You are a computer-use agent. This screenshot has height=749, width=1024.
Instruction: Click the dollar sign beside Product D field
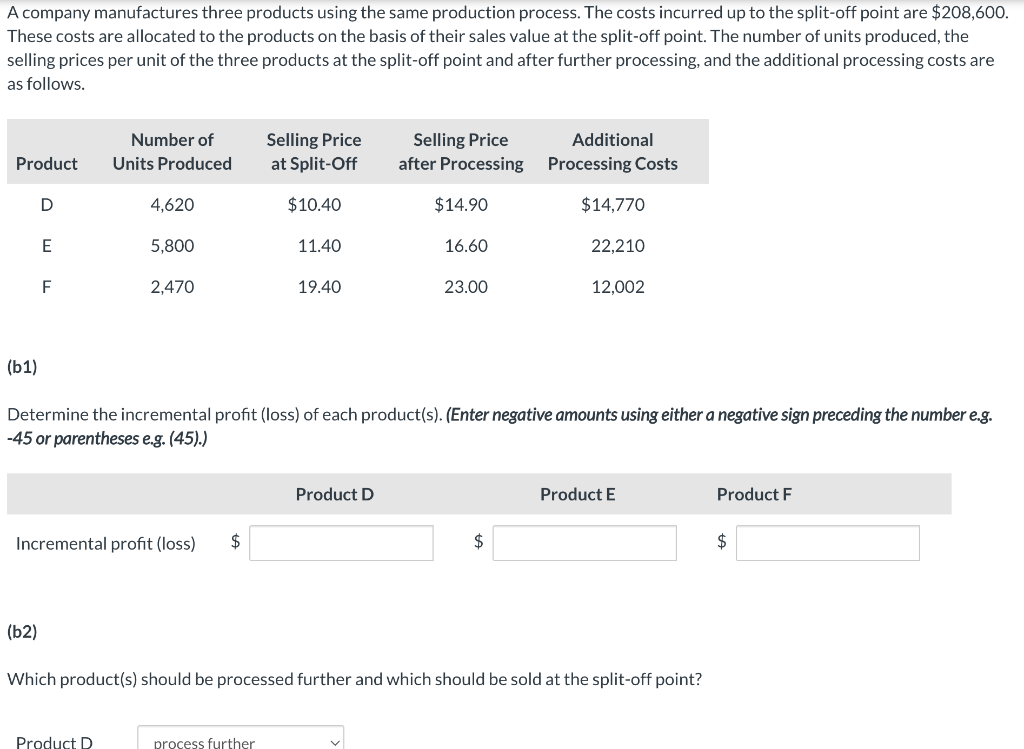tap(235, 543)
